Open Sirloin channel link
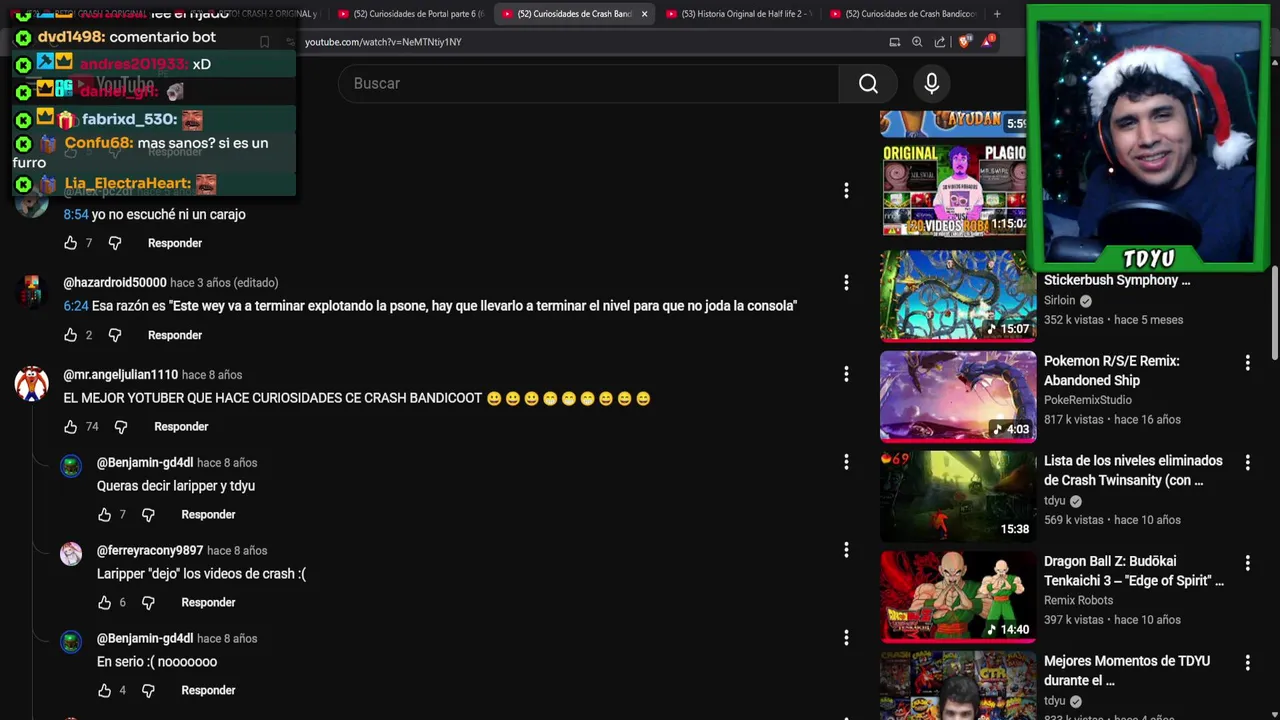The width and height of the screenshot is (1280, 720). (1060, 300)
